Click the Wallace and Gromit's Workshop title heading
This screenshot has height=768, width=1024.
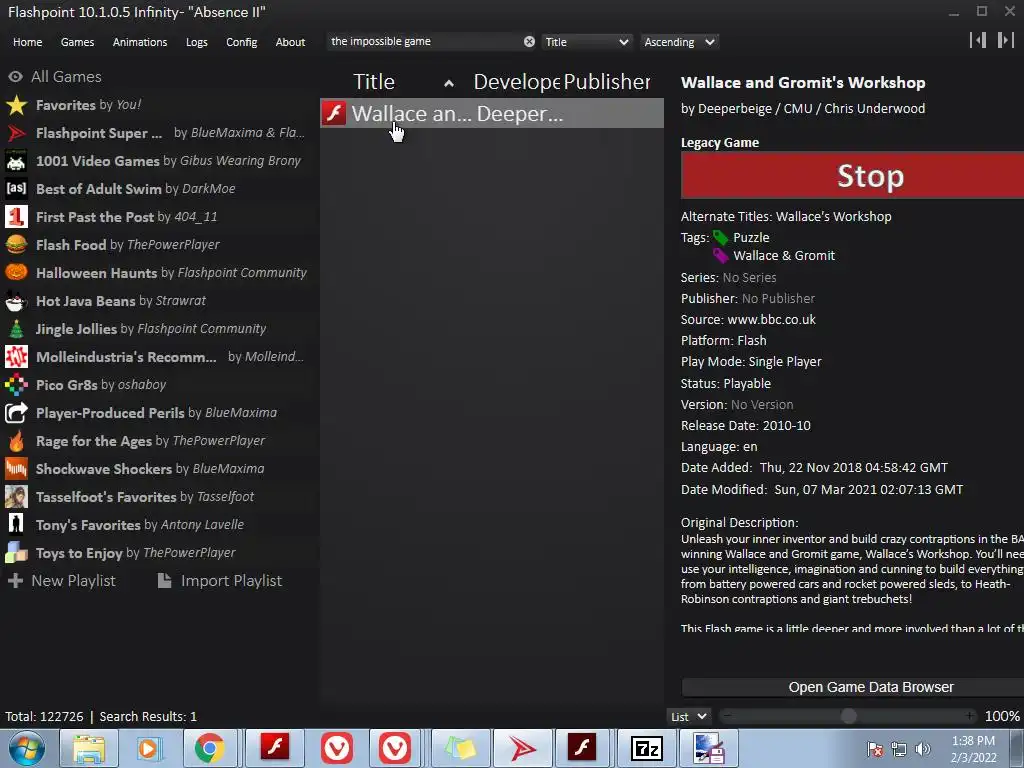click(x=803, y=83)
